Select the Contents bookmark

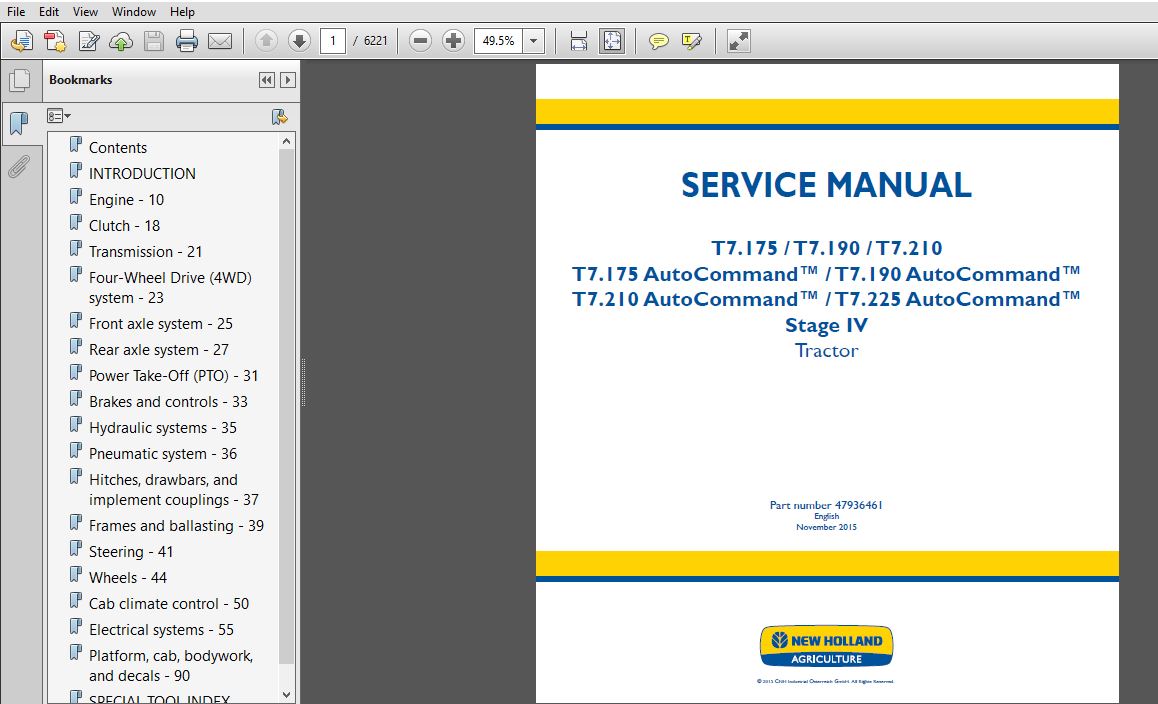[117, 148]
